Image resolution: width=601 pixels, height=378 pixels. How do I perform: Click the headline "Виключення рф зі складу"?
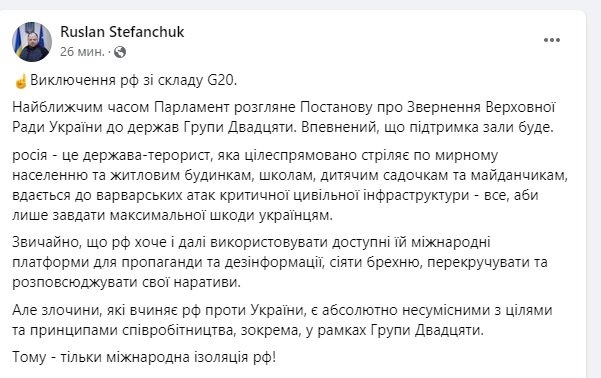point(117,81)
